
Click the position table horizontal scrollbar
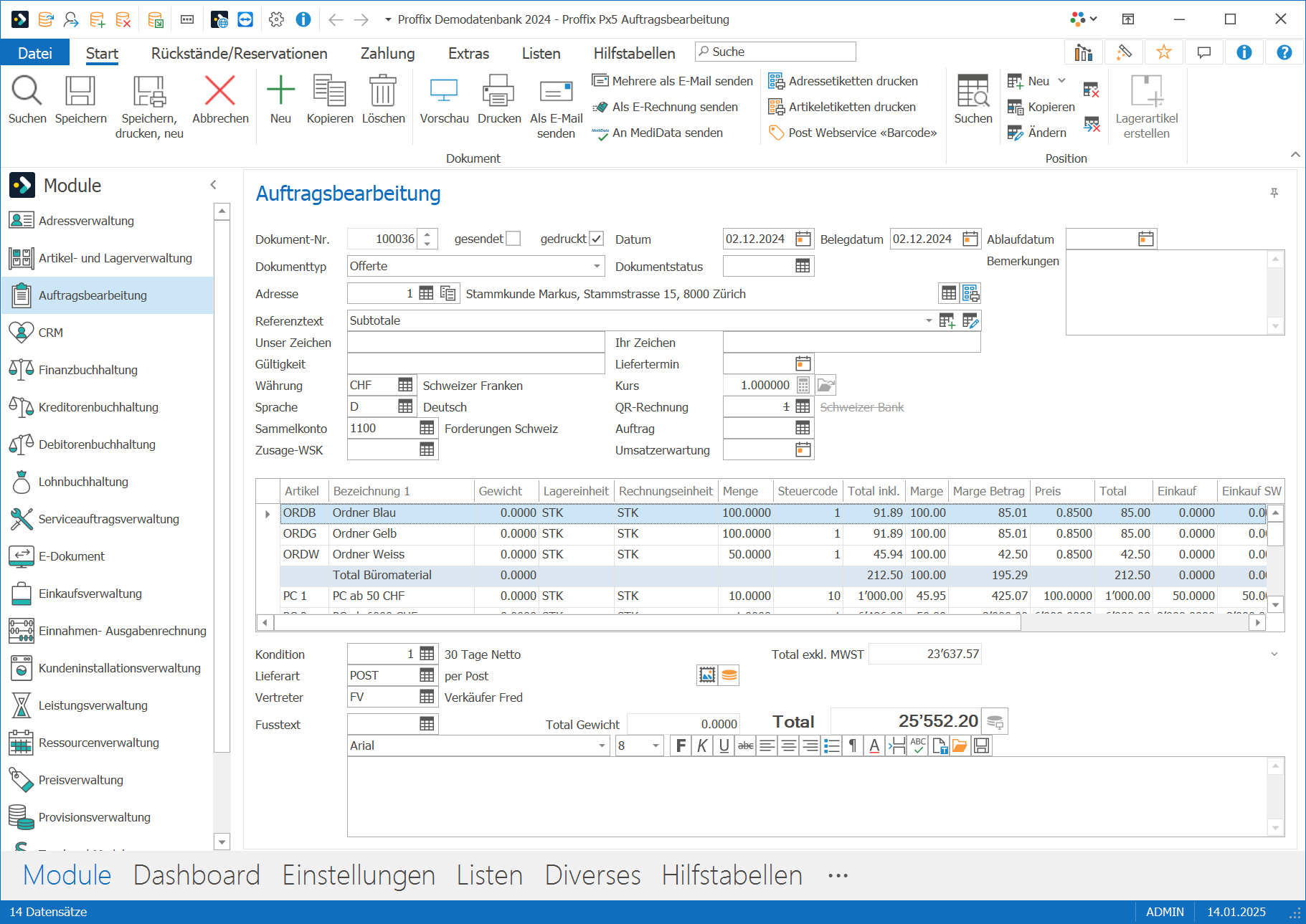pyautogui.click(x=647, y=623)
